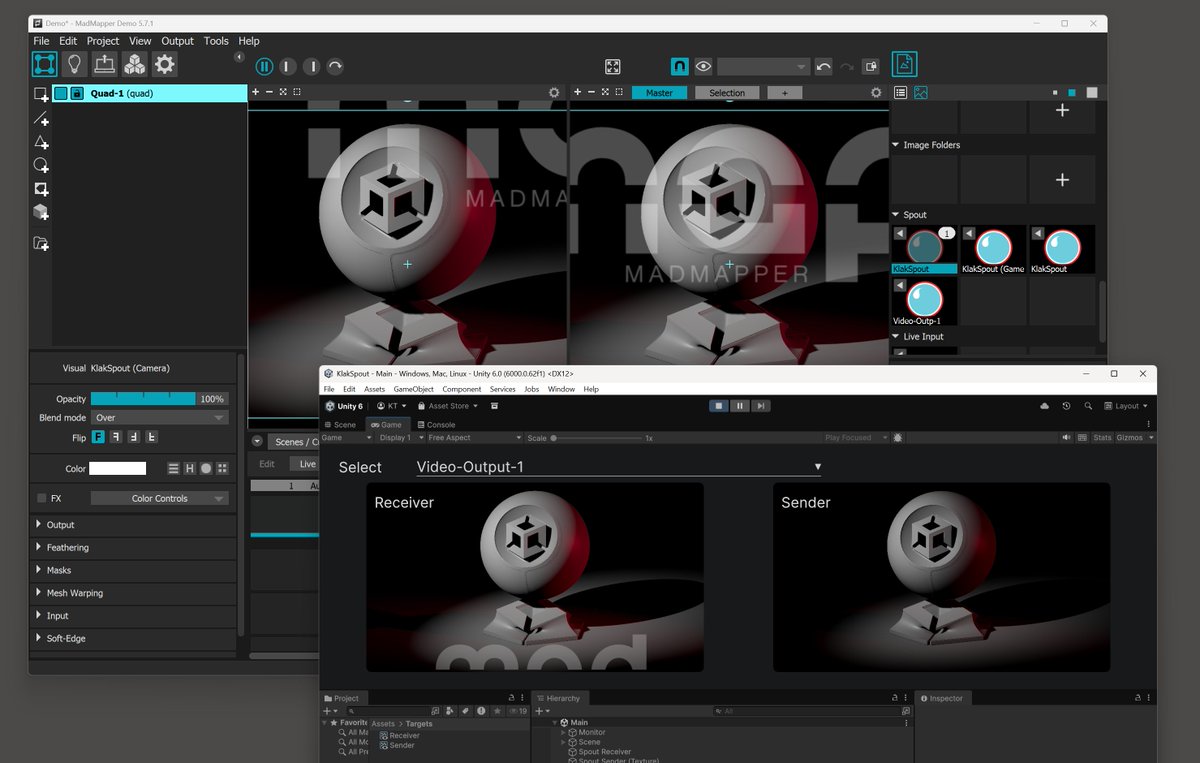The height and width of the screenshot is (763, 1200).
Task: Select the medium cyan thumbnail size square
Action: point(1072,93)
